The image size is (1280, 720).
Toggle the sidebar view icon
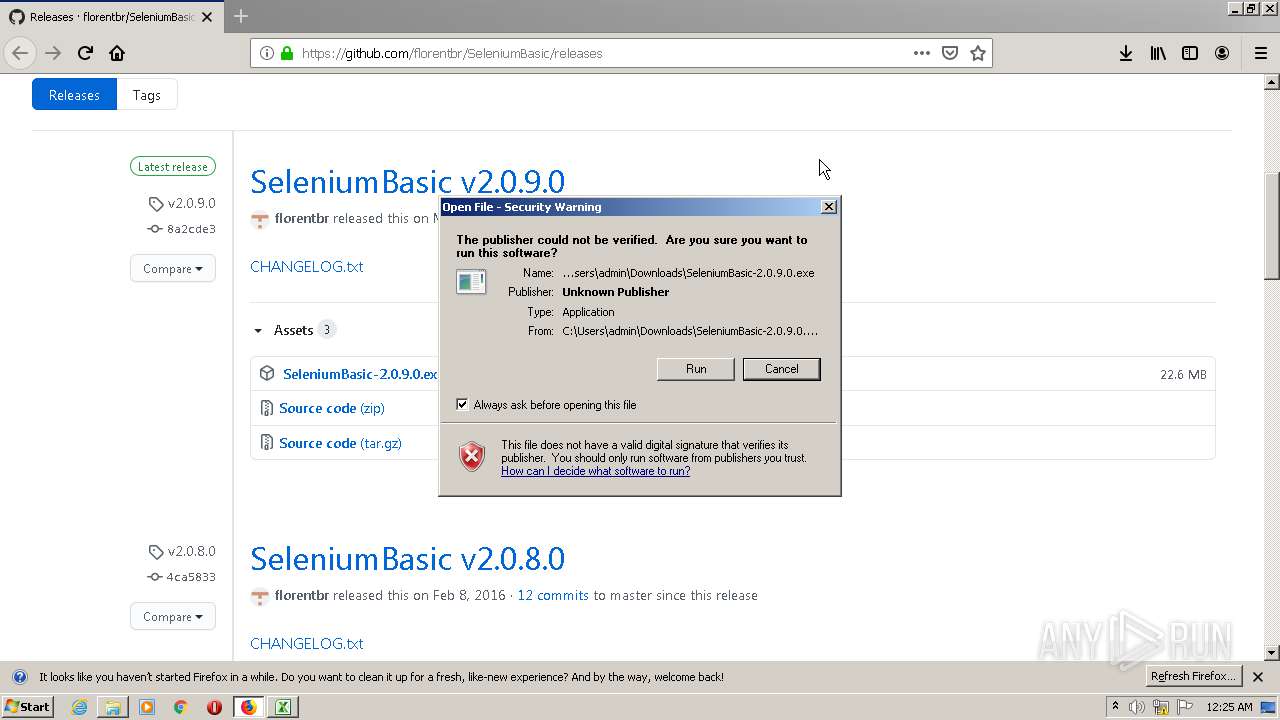[1190, 53]
